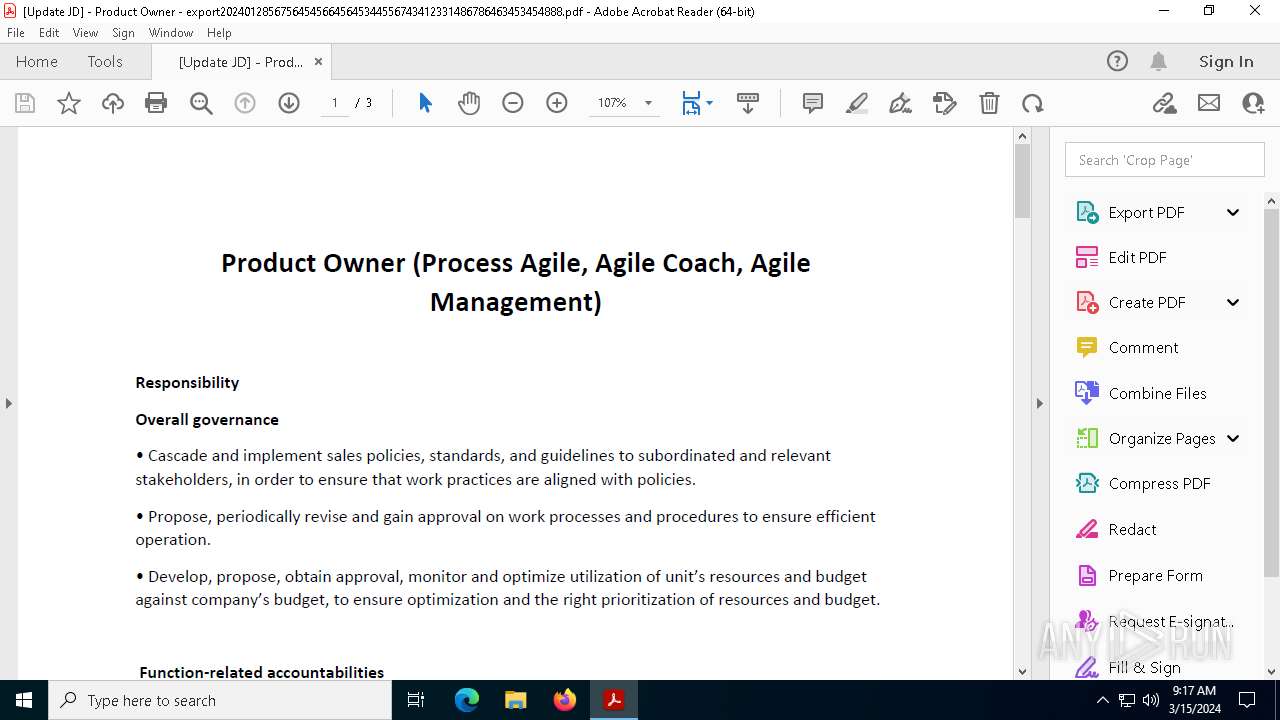Select the Highlight text tool
Viewport: 1280px width, 720px height.
point(857,103)
